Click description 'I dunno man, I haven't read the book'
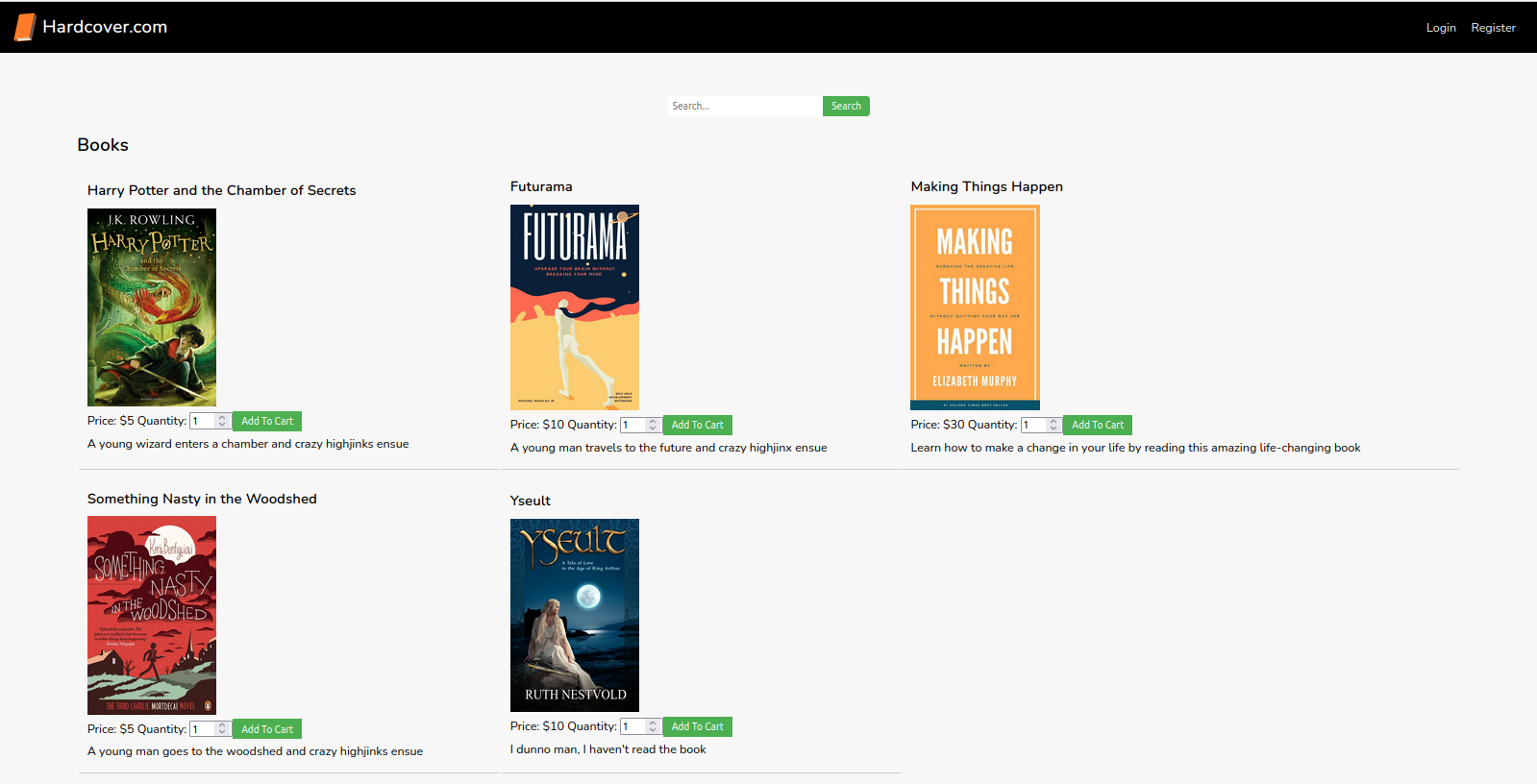The height and width of the screenshot is (784, 1537). tap(608, 749)
